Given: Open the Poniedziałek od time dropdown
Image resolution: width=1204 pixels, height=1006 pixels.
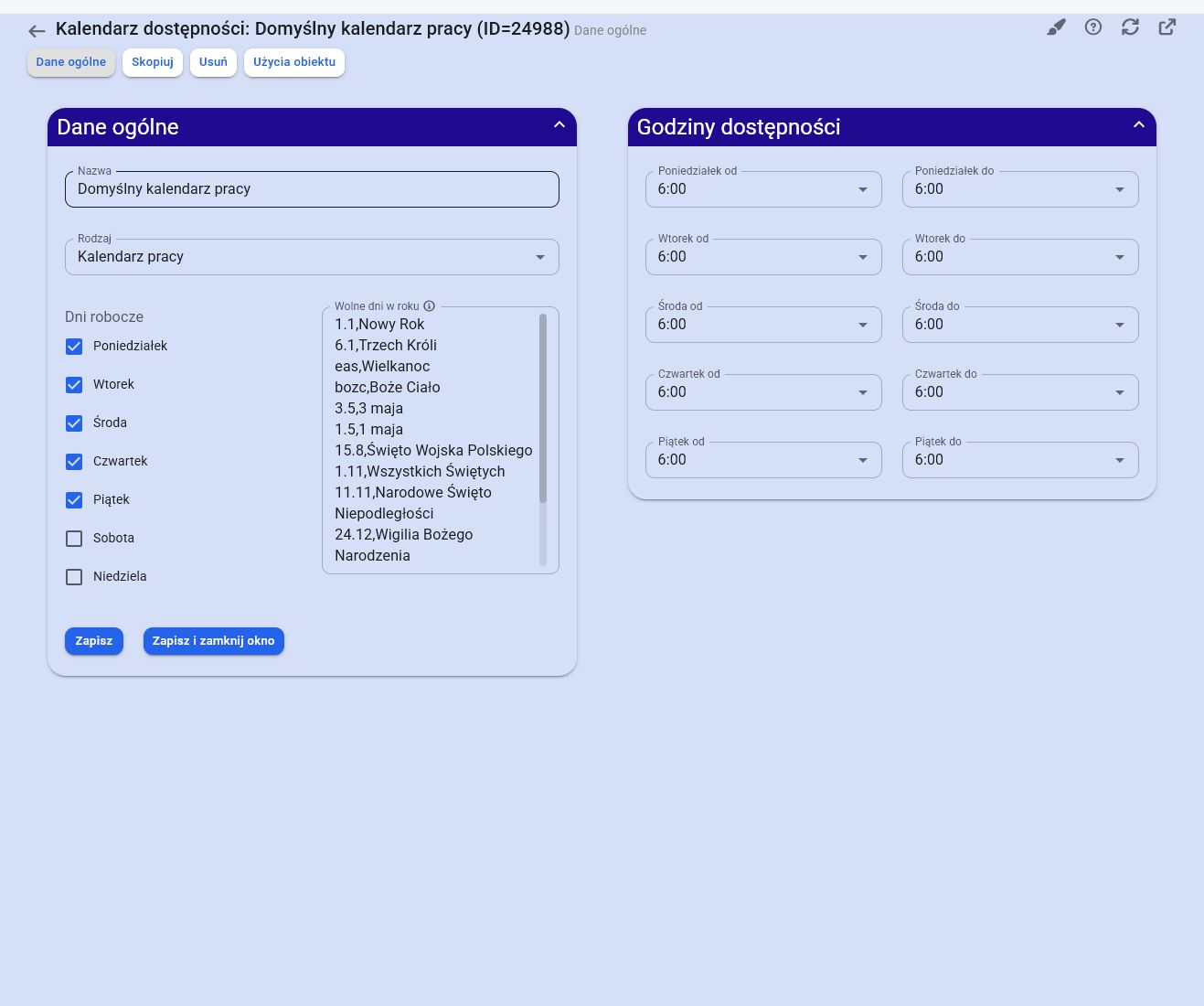Looking at the screenshot, I should (x=763, y=189).
